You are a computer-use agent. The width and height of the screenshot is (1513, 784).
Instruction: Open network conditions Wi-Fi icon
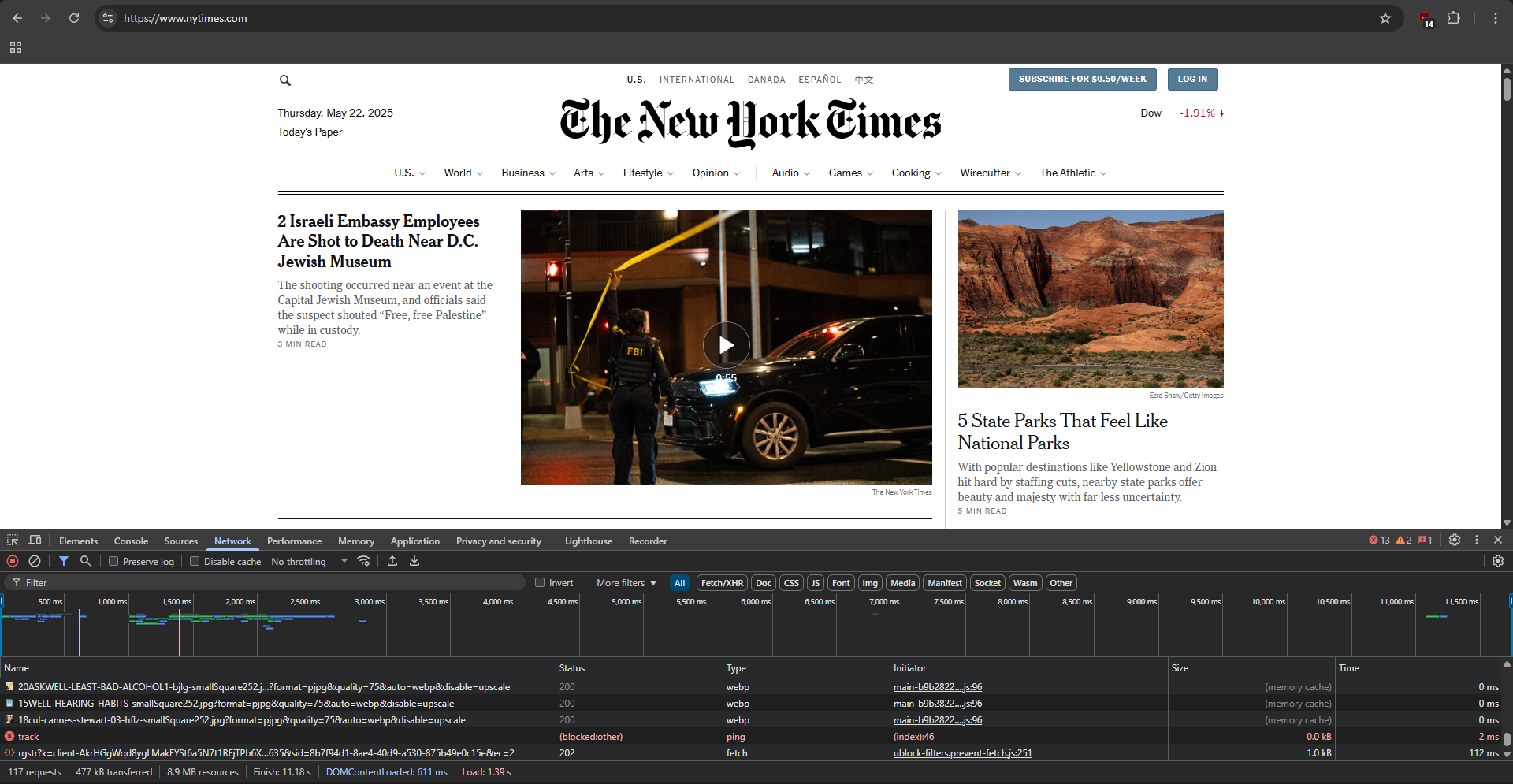click(363, 561)
